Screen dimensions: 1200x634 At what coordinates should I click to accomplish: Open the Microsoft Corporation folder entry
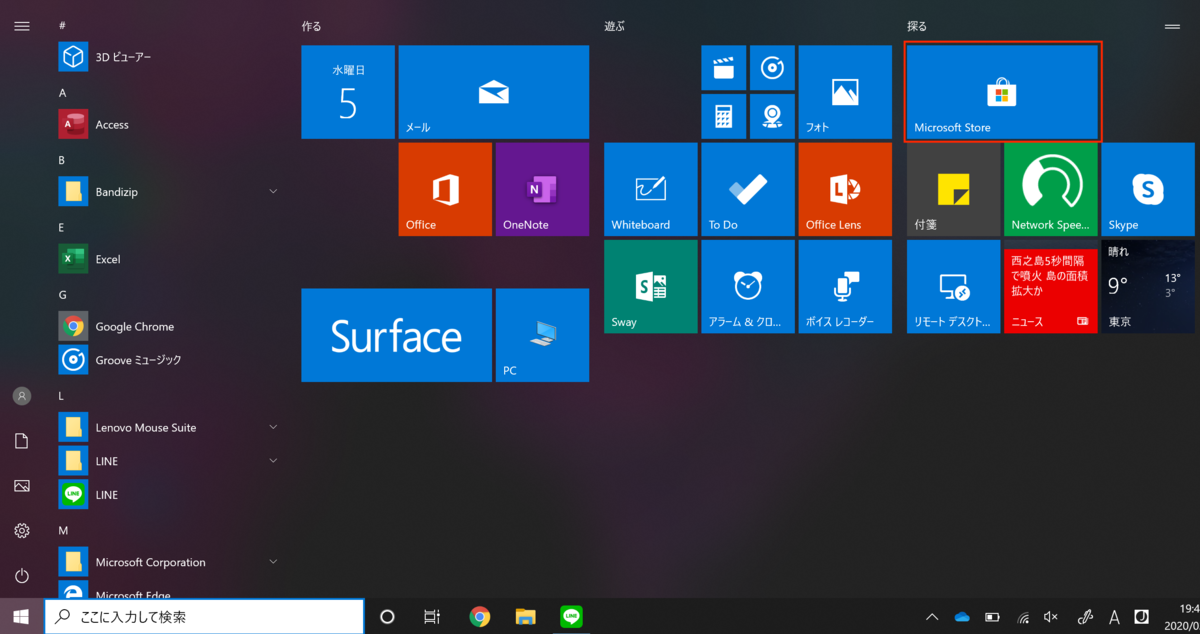coord(170,562)
